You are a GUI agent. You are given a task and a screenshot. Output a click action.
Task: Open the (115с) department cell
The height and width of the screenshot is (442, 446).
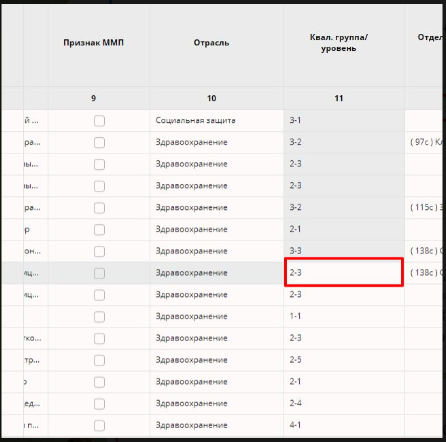(425, 208)
